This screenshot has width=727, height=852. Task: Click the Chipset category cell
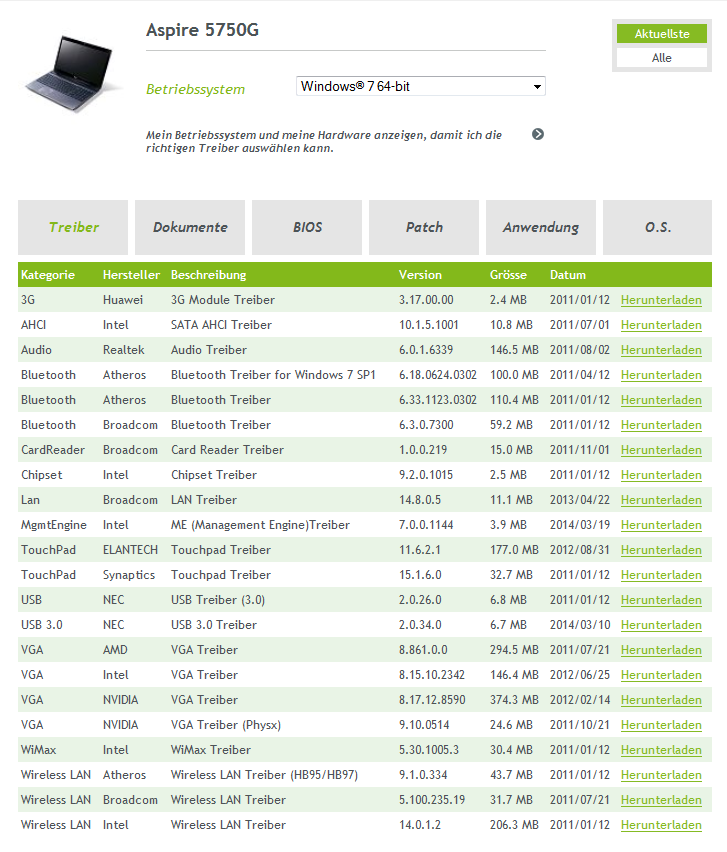[41, 475]
